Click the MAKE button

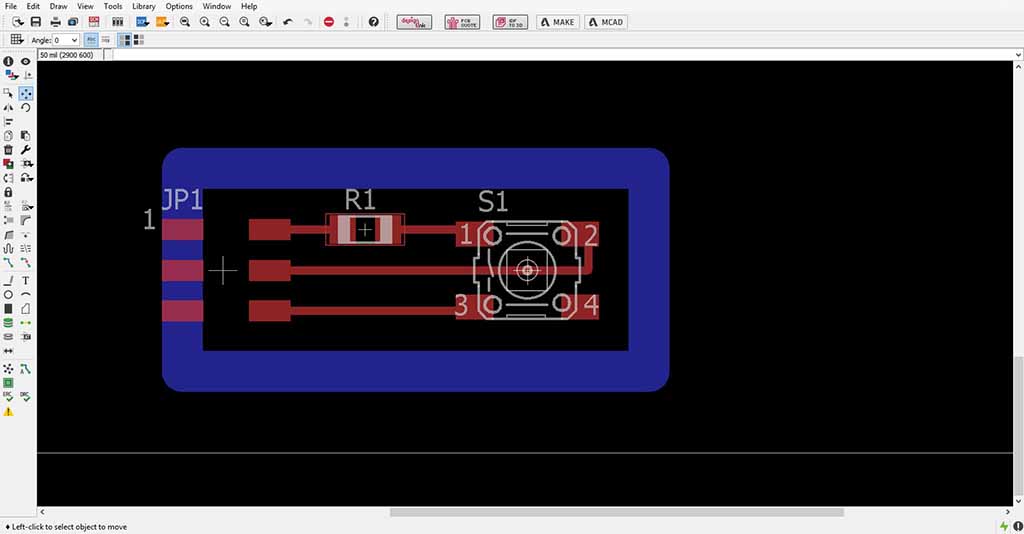[558, 22]
